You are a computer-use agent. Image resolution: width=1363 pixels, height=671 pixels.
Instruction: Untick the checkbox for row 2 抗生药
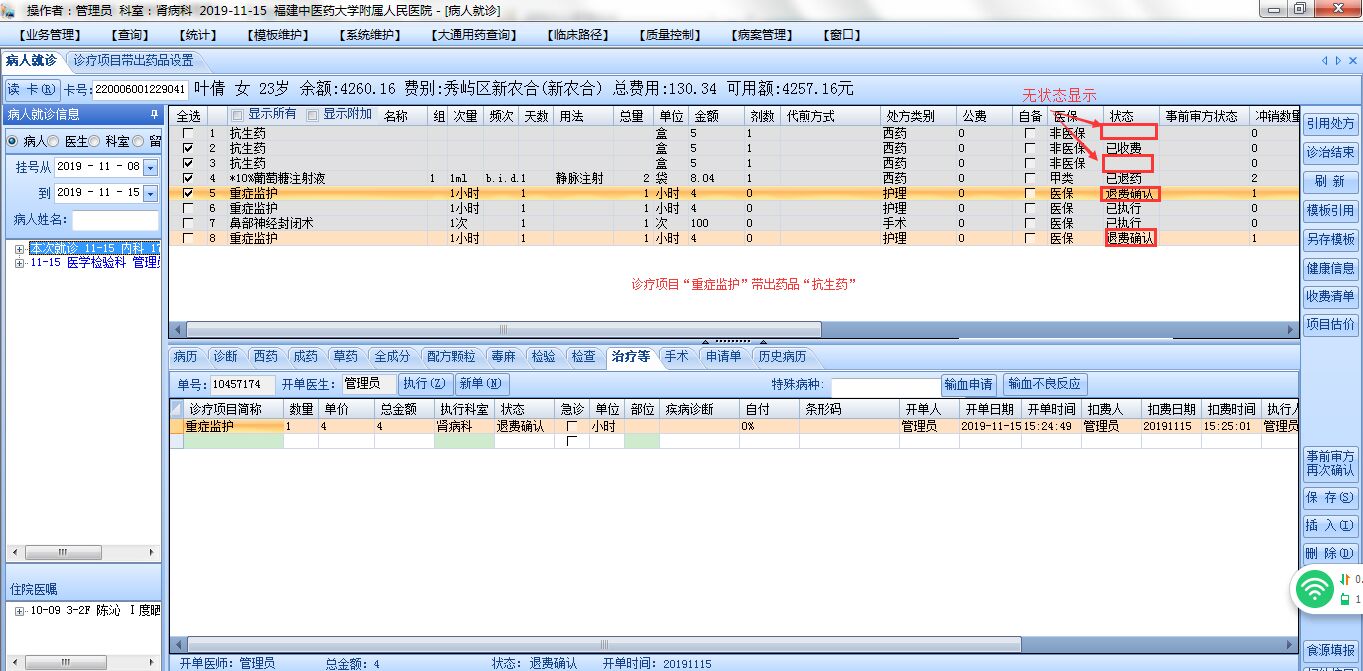[188, 148]
